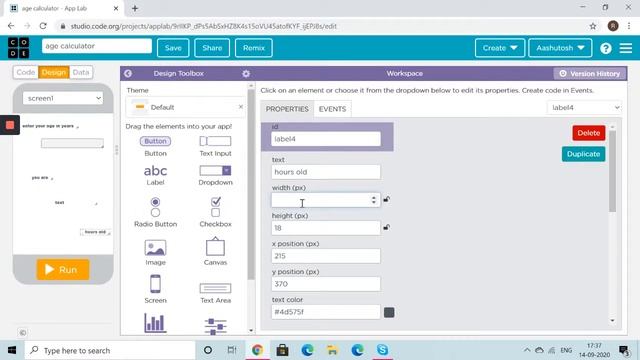Select the Text Input element

[x=215, y=146]
